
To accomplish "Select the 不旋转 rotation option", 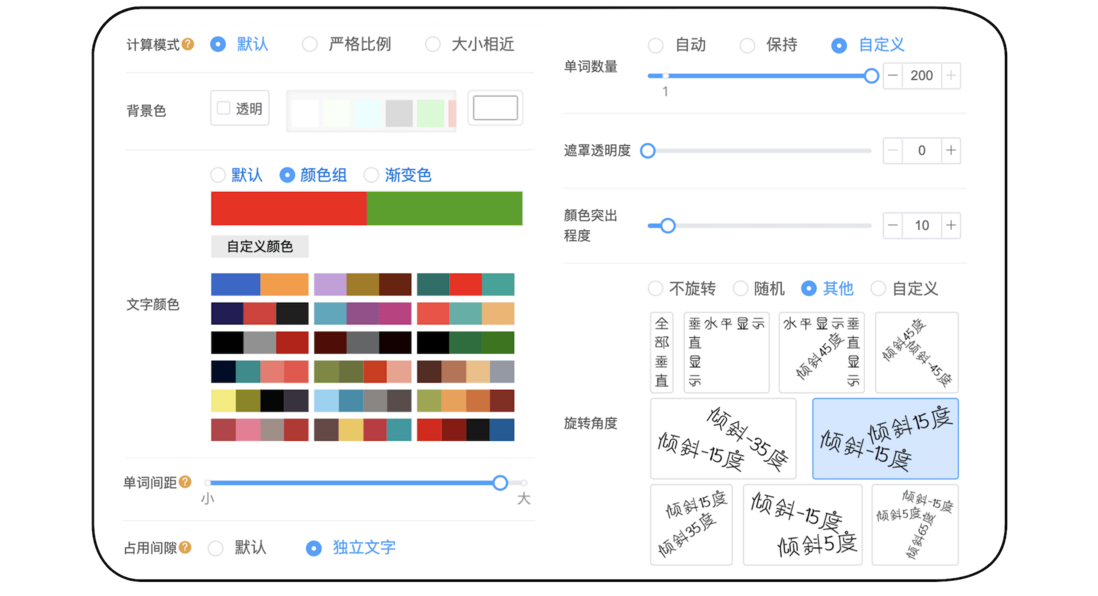I will pos(655,288).
